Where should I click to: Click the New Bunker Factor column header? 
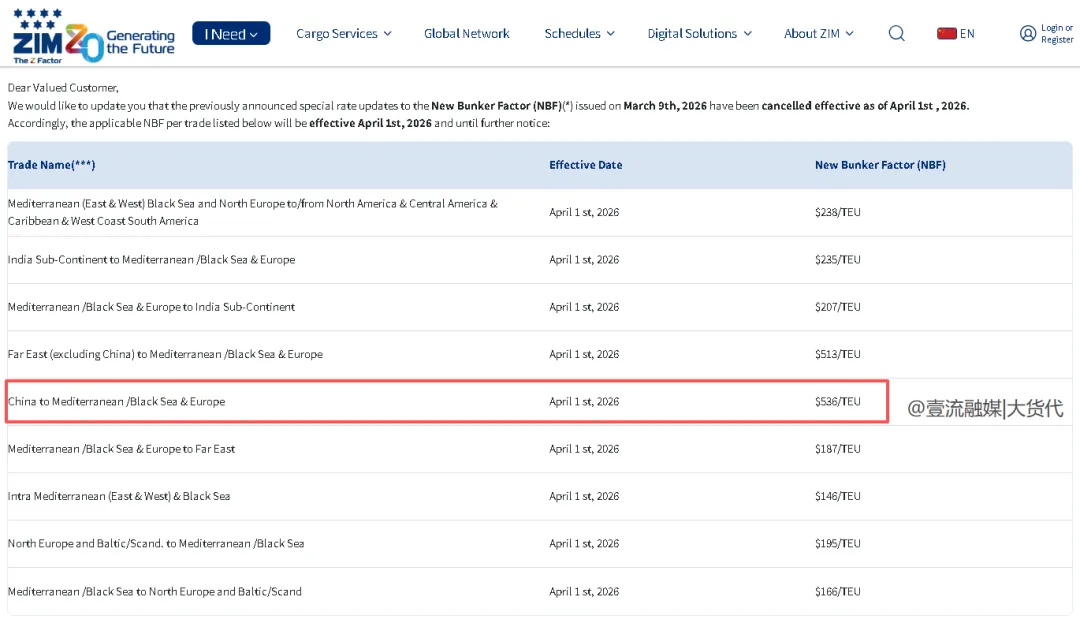[x=879, y=165]
